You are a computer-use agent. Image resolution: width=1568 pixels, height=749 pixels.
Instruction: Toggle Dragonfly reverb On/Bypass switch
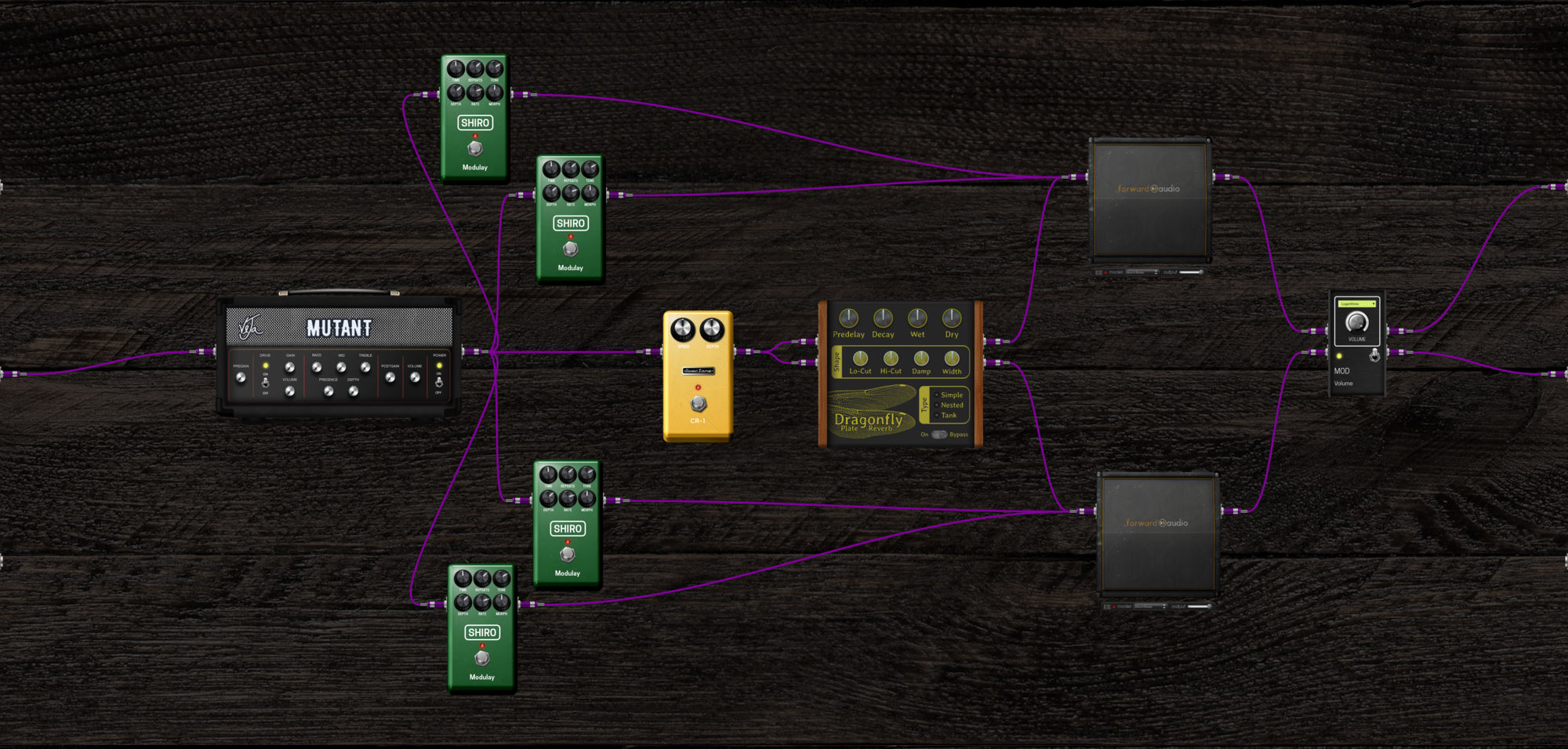[939, 434]
